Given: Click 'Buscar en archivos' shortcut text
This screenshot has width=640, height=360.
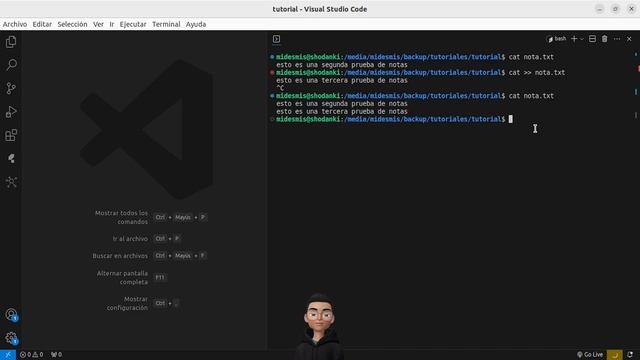Looking at the screenshot, I should pyautogui.click(x=120, y=256).
